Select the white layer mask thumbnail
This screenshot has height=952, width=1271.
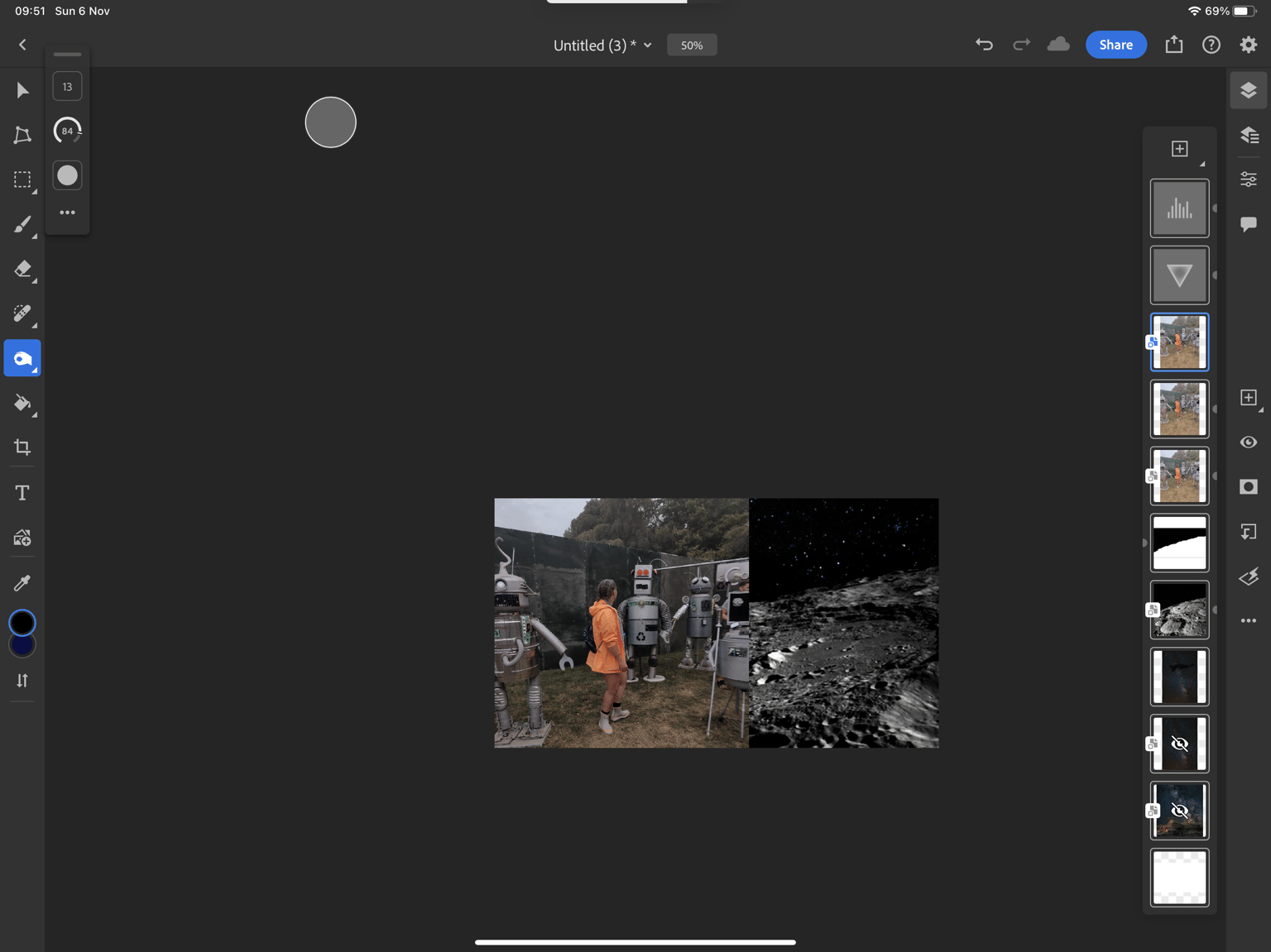click(1179, 543)
